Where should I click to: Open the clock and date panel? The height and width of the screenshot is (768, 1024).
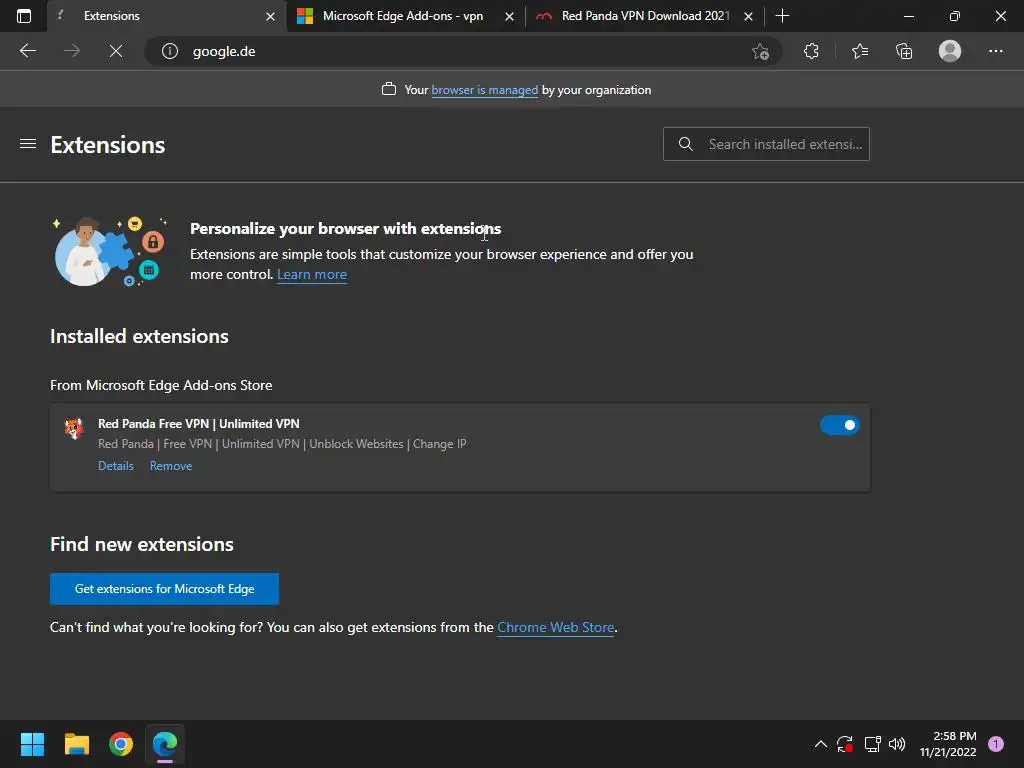(x=948, y=744)
